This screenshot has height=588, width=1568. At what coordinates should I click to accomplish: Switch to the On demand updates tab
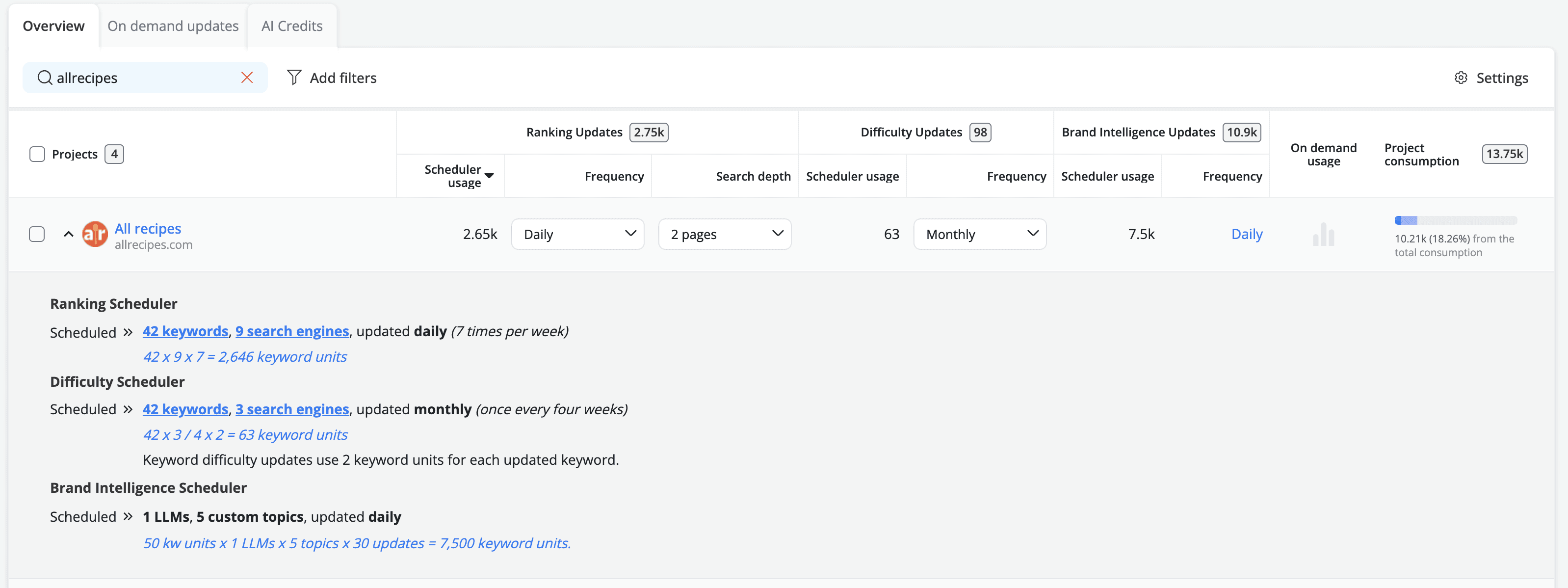(x=173, y=26)
